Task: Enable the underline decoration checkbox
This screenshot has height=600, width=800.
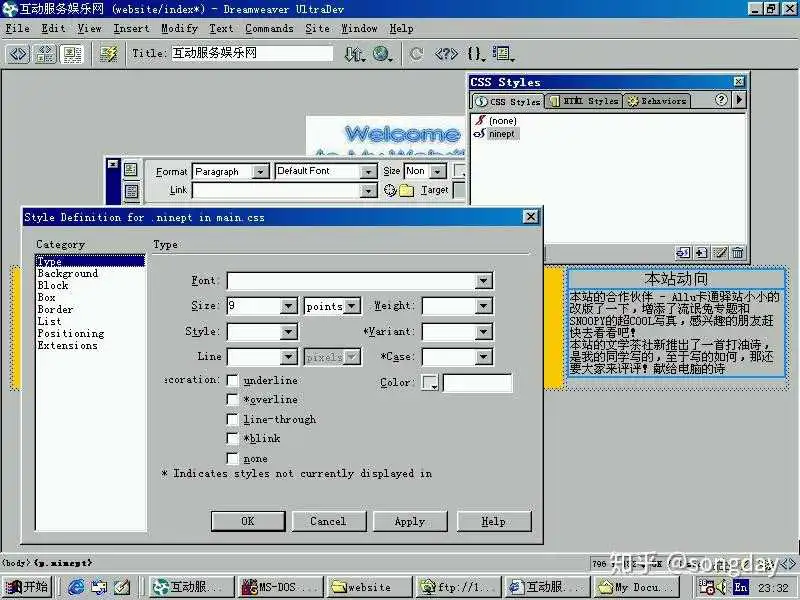Action: pos(233,381)
